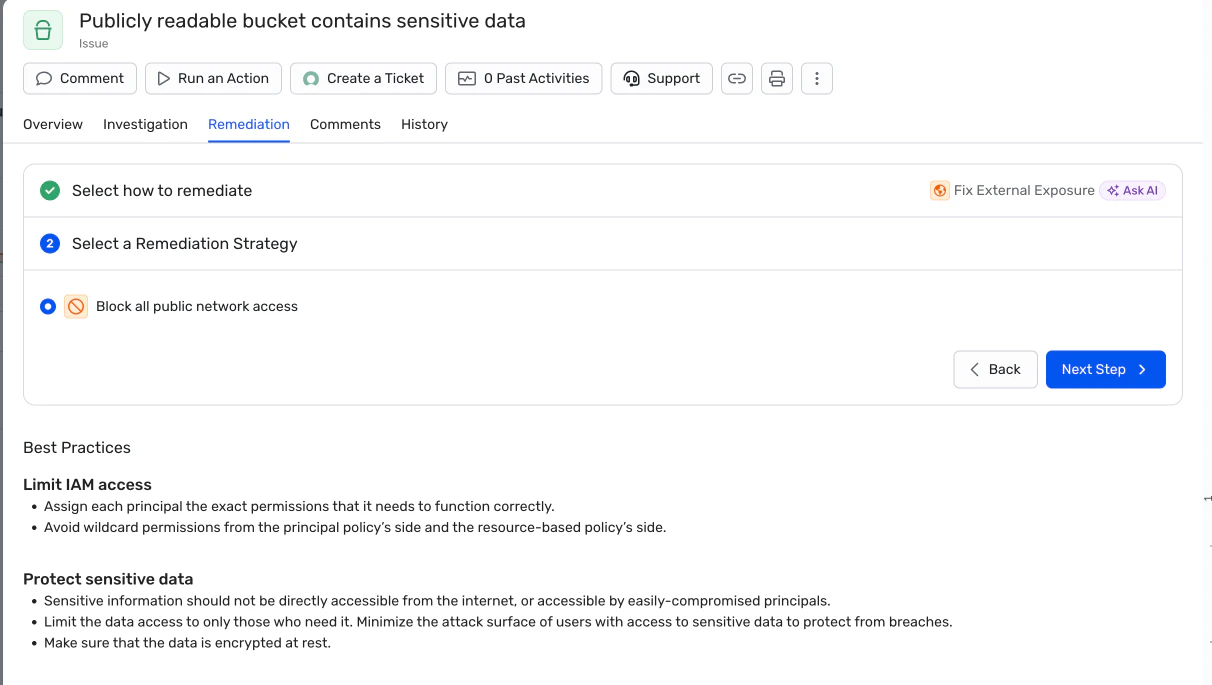Go back with the Back button
The width and height of the screenshot is (1212, 685).
click(x=995, y=369)
